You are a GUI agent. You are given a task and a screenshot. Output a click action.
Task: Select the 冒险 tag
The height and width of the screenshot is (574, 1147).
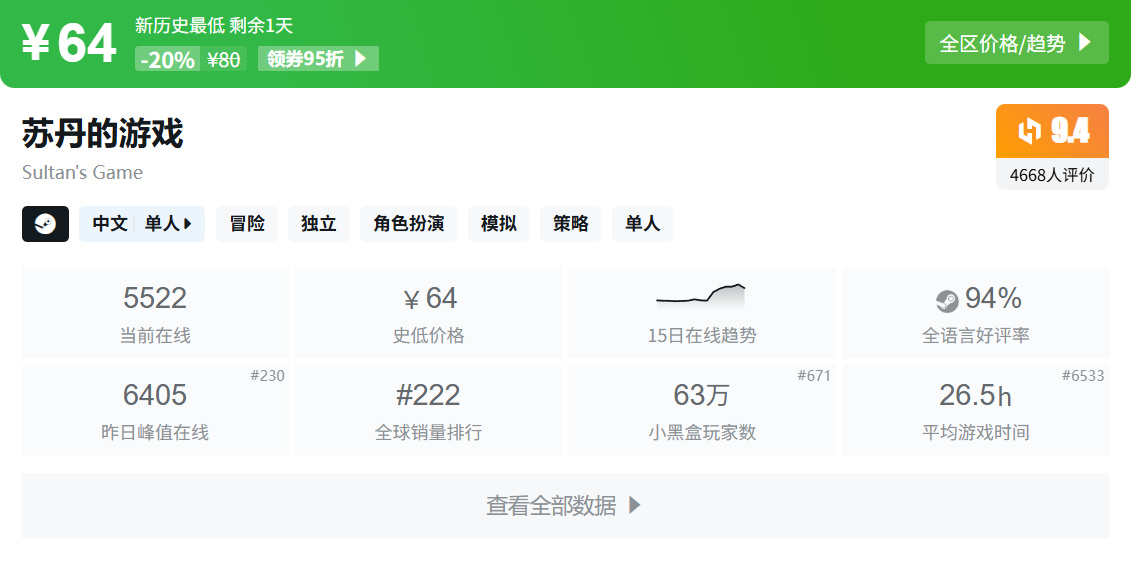point(247,224)
